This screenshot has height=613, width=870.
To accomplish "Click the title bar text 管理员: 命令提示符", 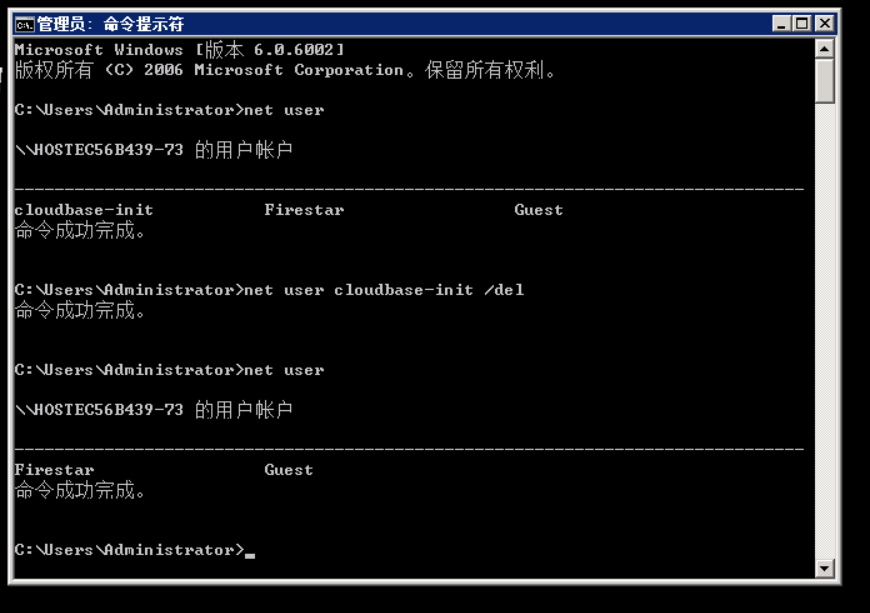I will pyautogui.click(x=110, y=24).
